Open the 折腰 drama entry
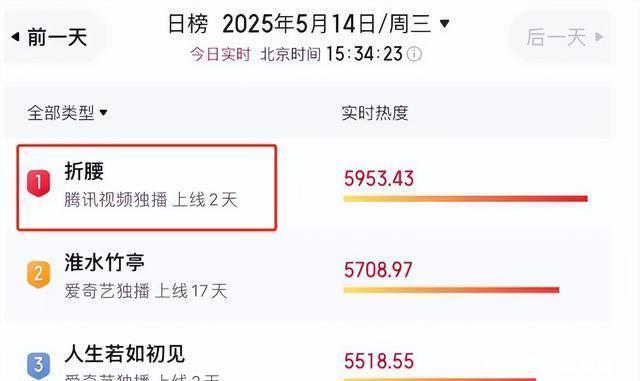The height and width of the screenshot is (381, 640). tap(147, 187)
